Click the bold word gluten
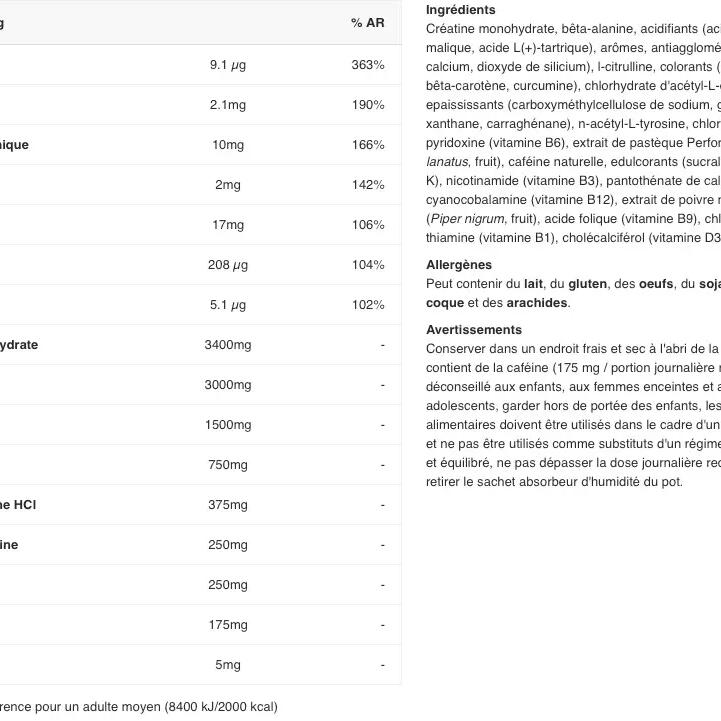This screenshot has height=721, width=721. [x=587, y=284]
